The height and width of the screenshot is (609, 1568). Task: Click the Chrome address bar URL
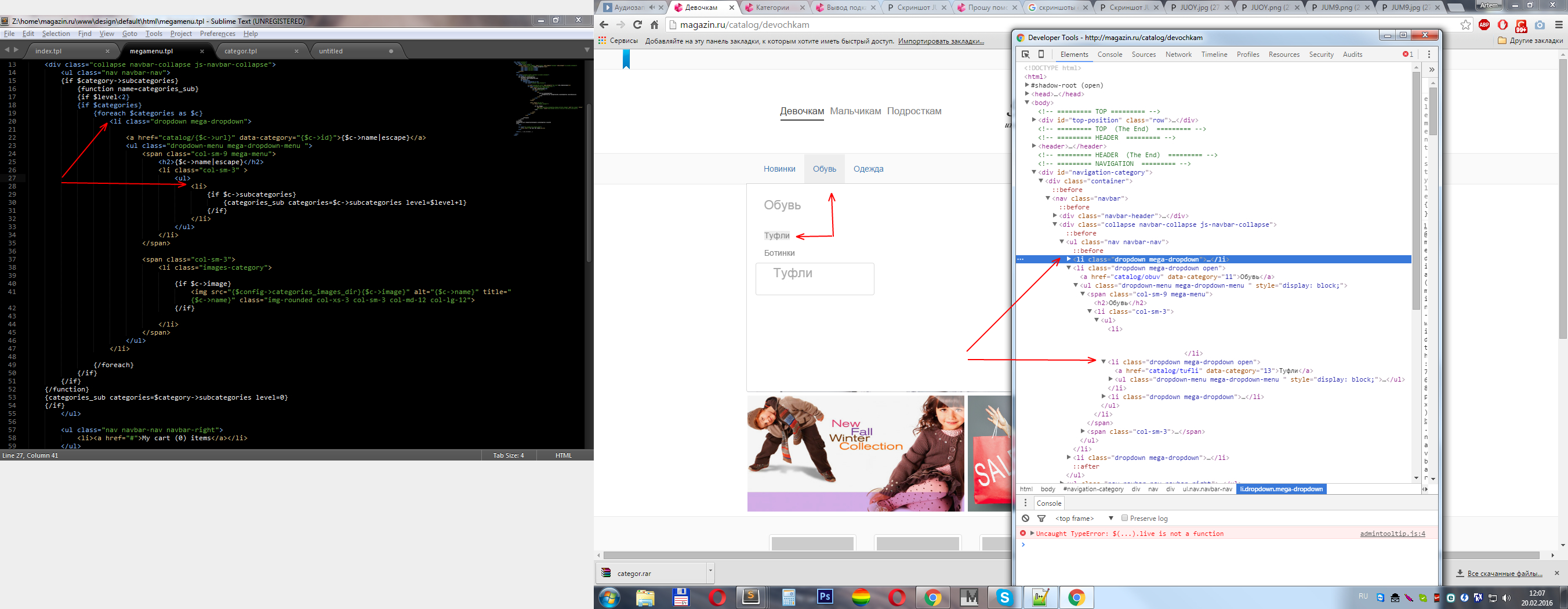coord(744,25)
